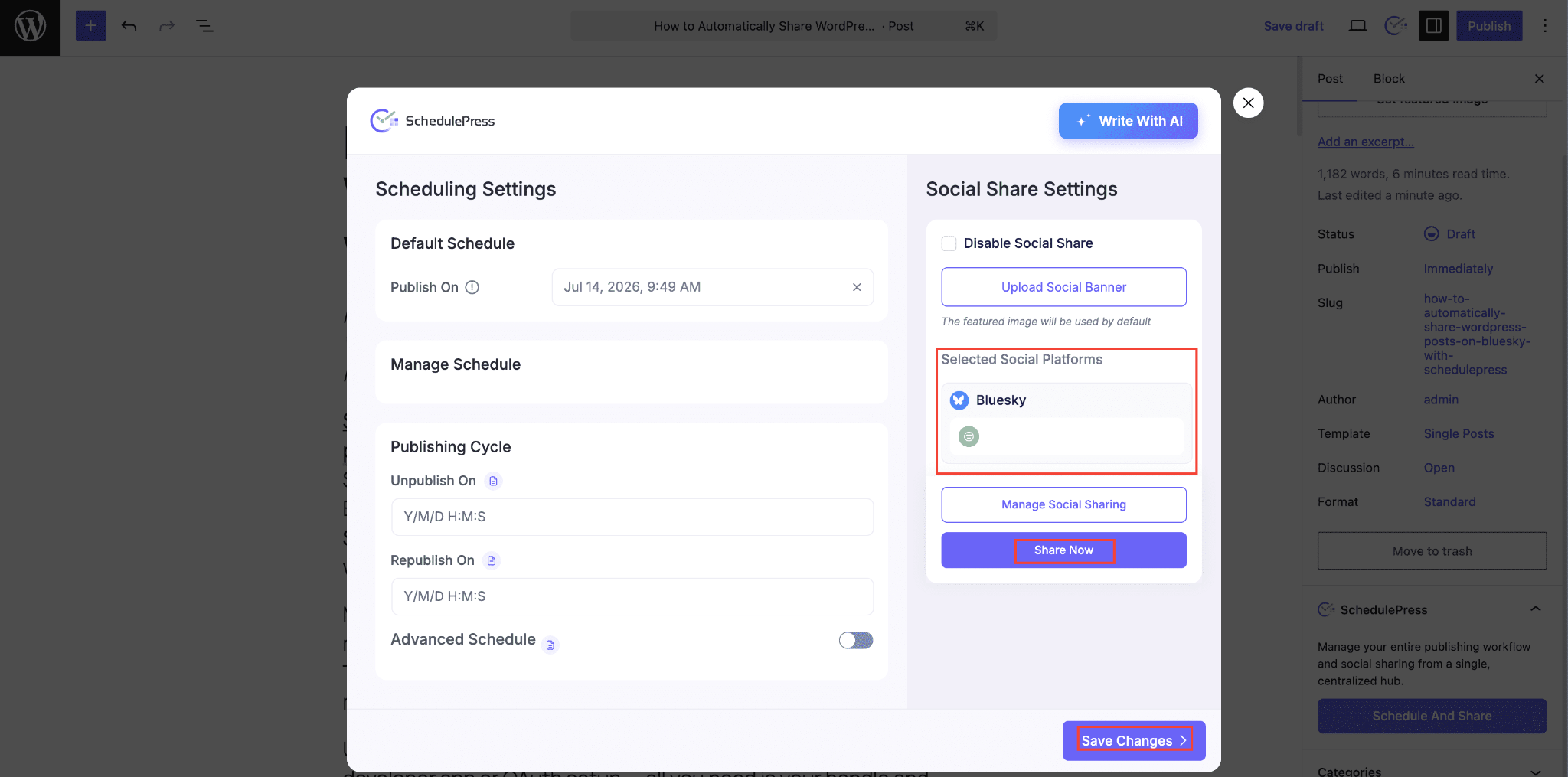This screenshot has height=777, width=1568.
Task: Click Upload Social Banner
Action: click(1063, 287)
